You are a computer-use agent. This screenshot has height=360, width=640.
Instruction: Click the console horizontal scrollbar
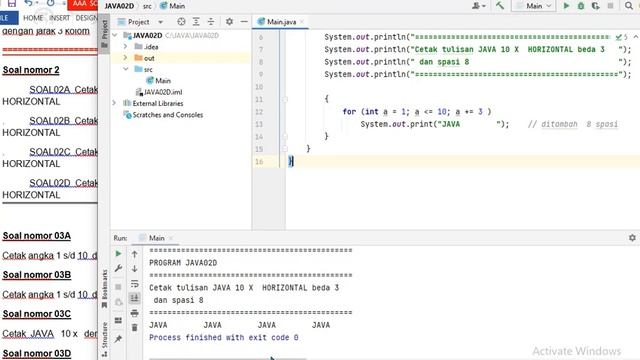[227, 358]
